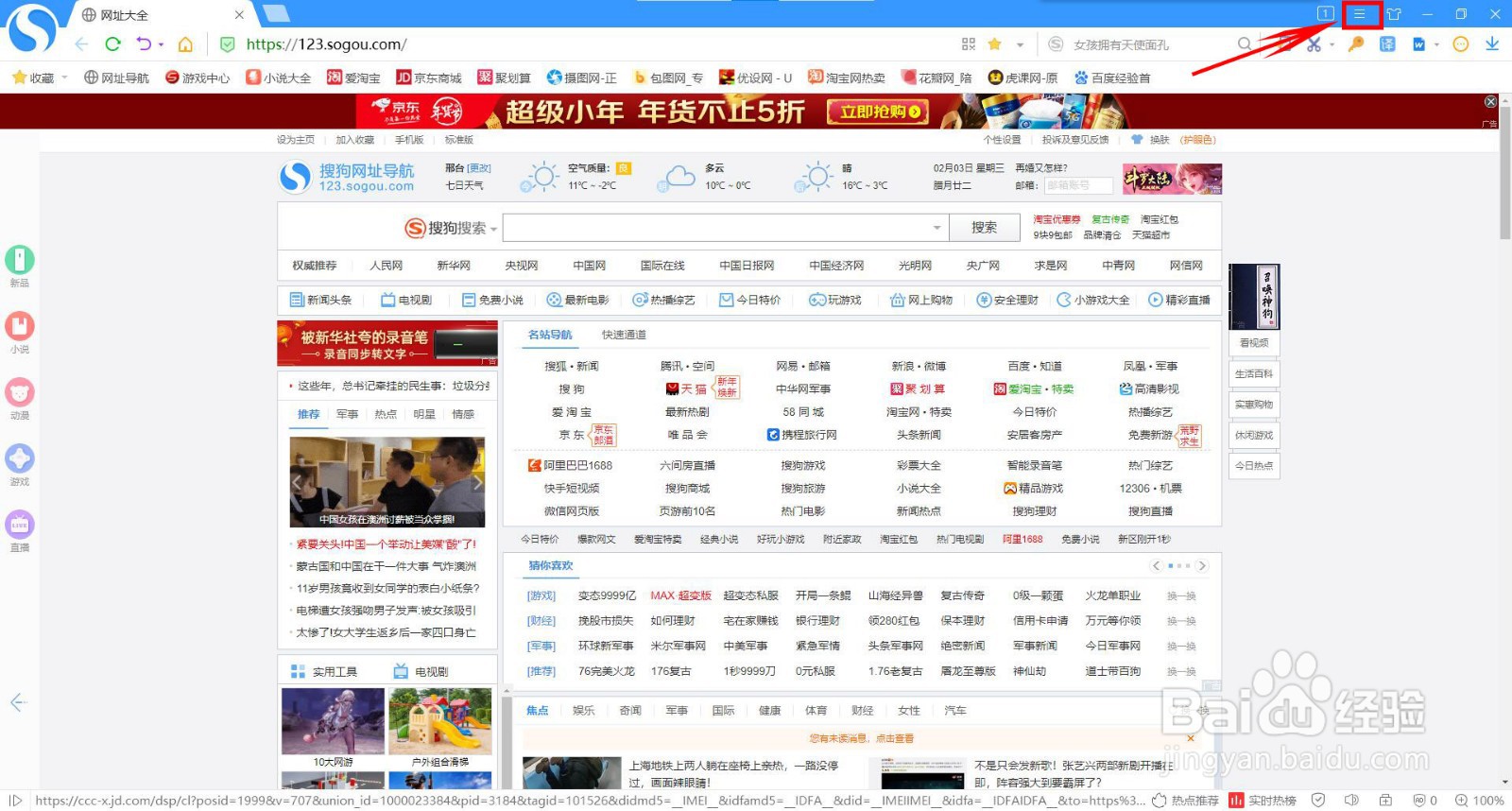Open the 人民网 link

point(386,266)
